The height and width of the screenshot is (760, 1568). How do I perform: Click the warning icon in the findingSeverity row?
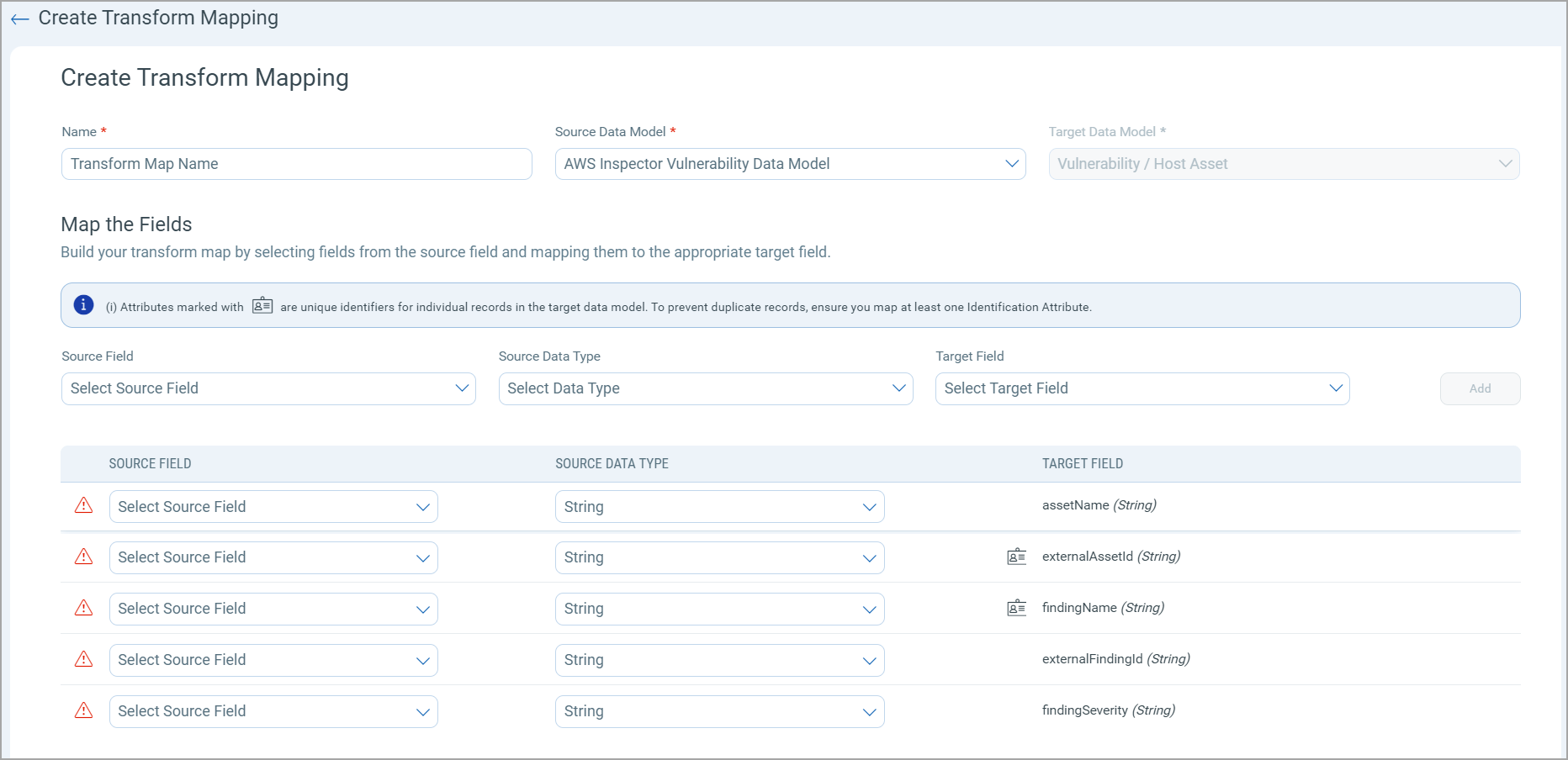84,710
